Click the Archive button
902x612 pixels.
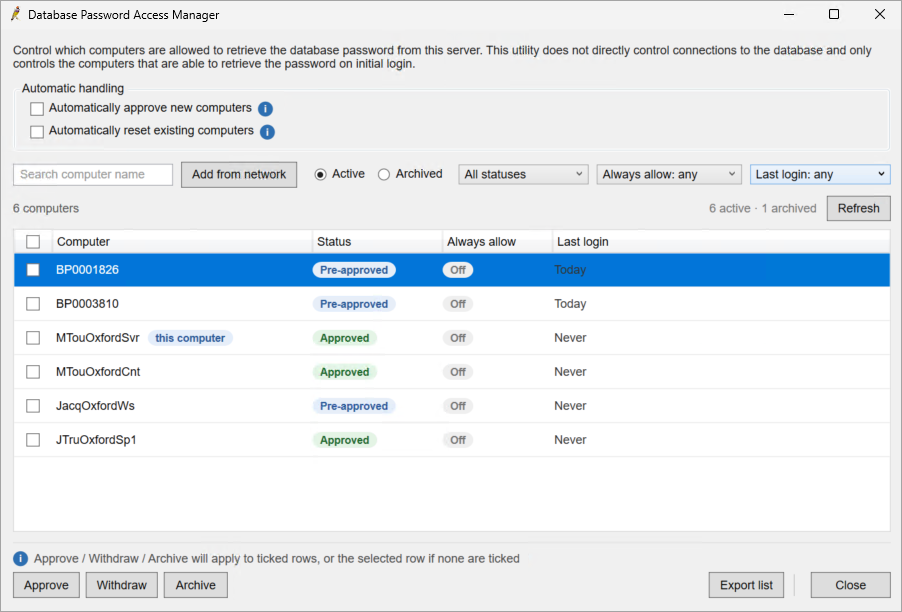(196, 585)
